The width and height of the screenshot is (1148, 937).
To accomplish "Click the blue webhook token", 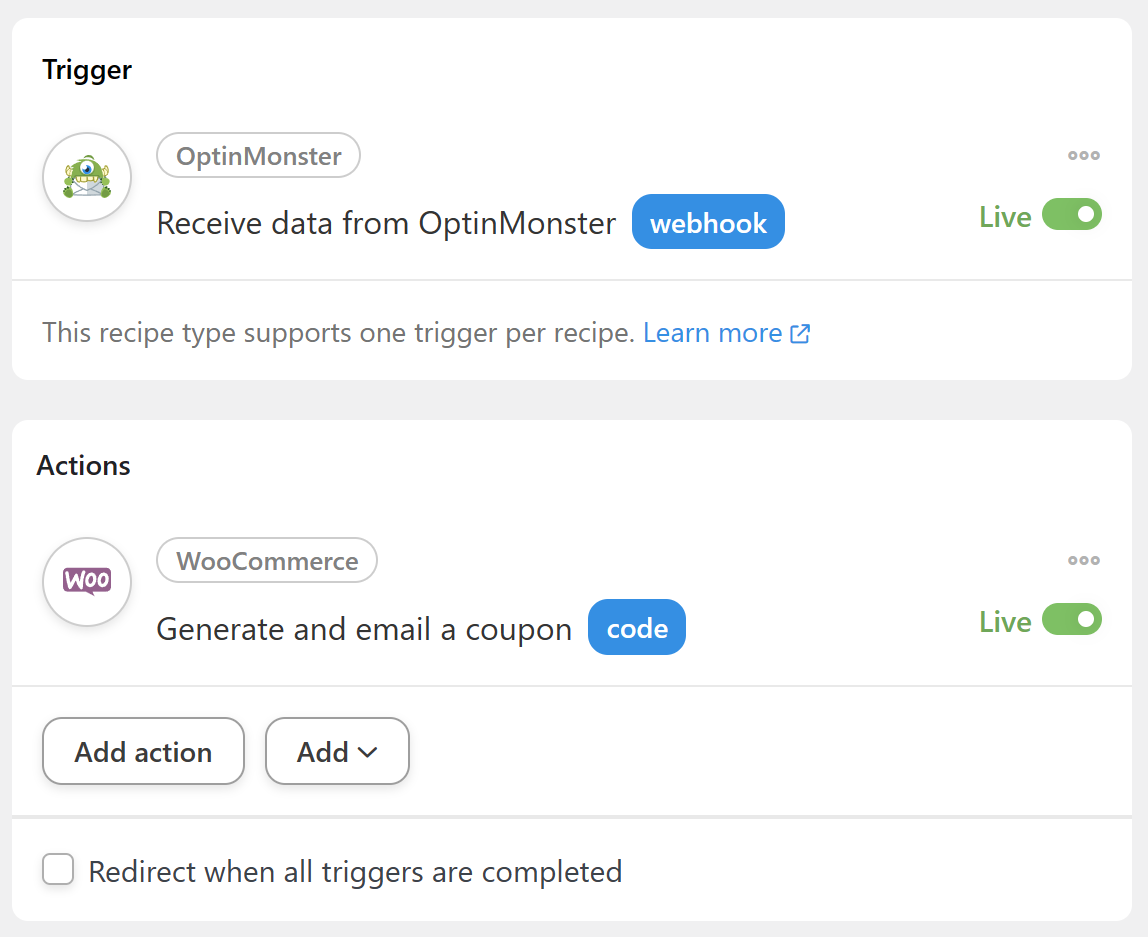I will click(x=708, y=222).
